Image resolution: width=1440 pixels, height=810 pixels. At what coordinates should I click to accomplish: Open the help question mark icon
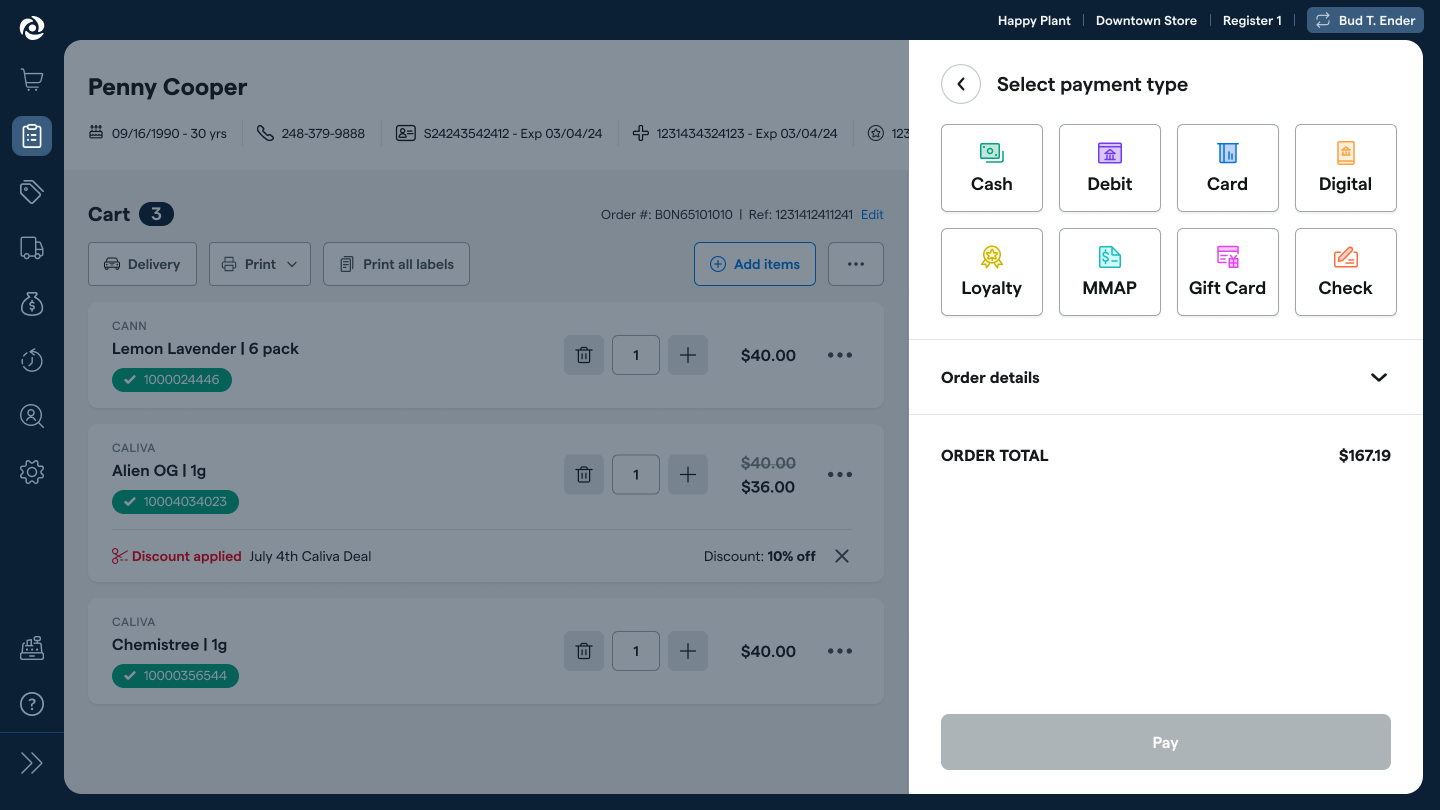coord(32,704)
